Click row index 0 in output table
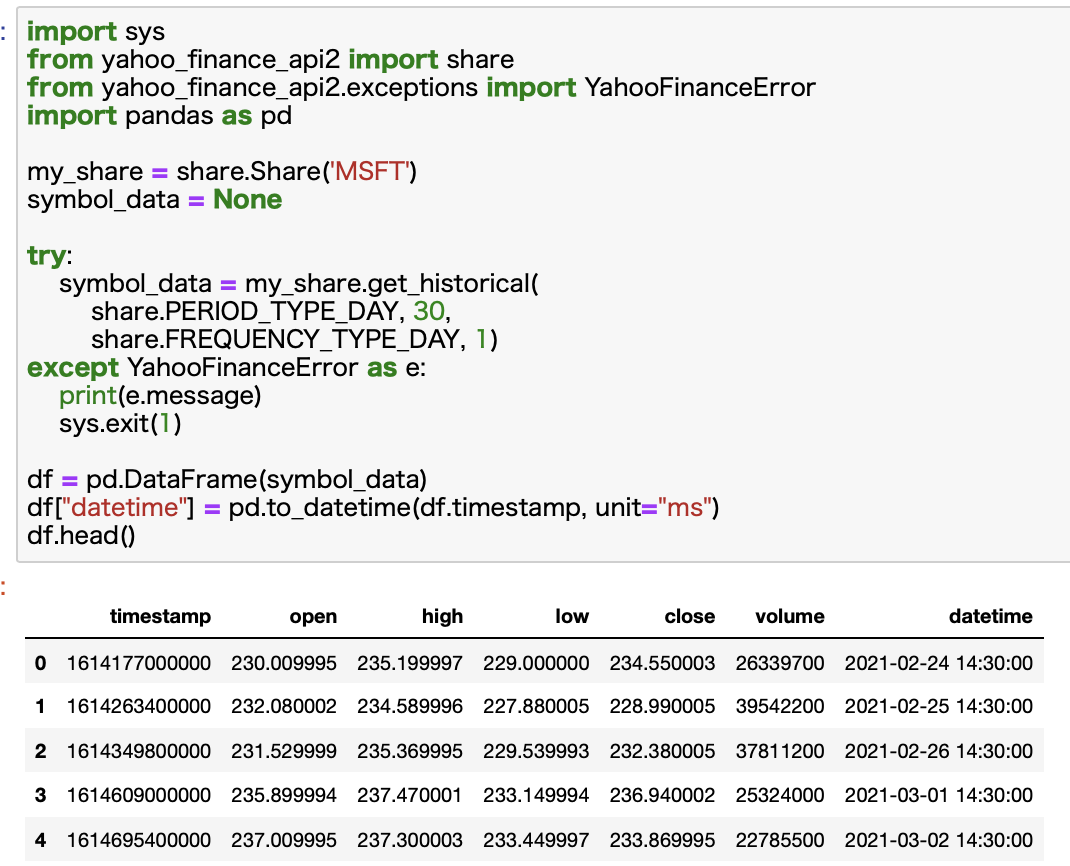 point(40,662)
